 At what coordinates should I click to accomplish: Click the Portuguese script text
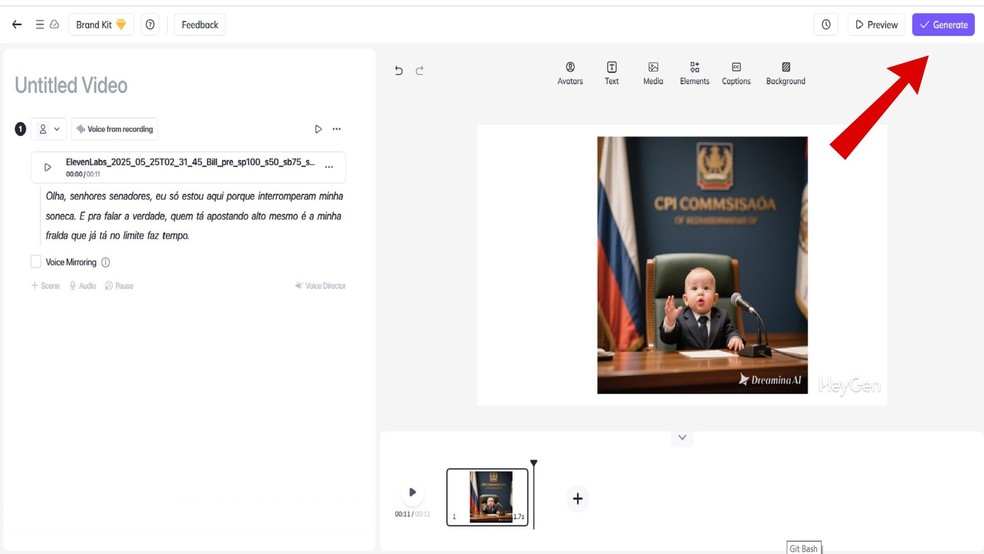tap(194, 216)
